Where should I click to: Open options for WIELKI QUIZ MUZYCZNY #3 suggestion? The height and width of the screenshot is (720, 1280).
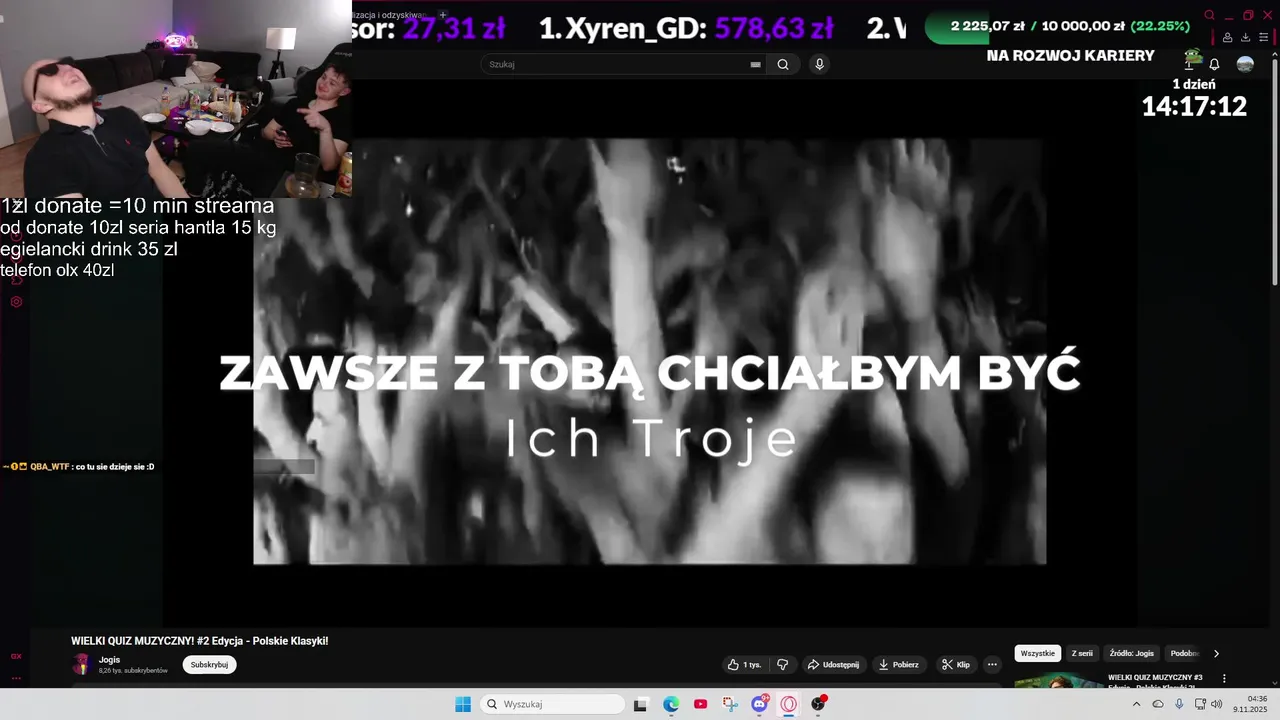1224,679
